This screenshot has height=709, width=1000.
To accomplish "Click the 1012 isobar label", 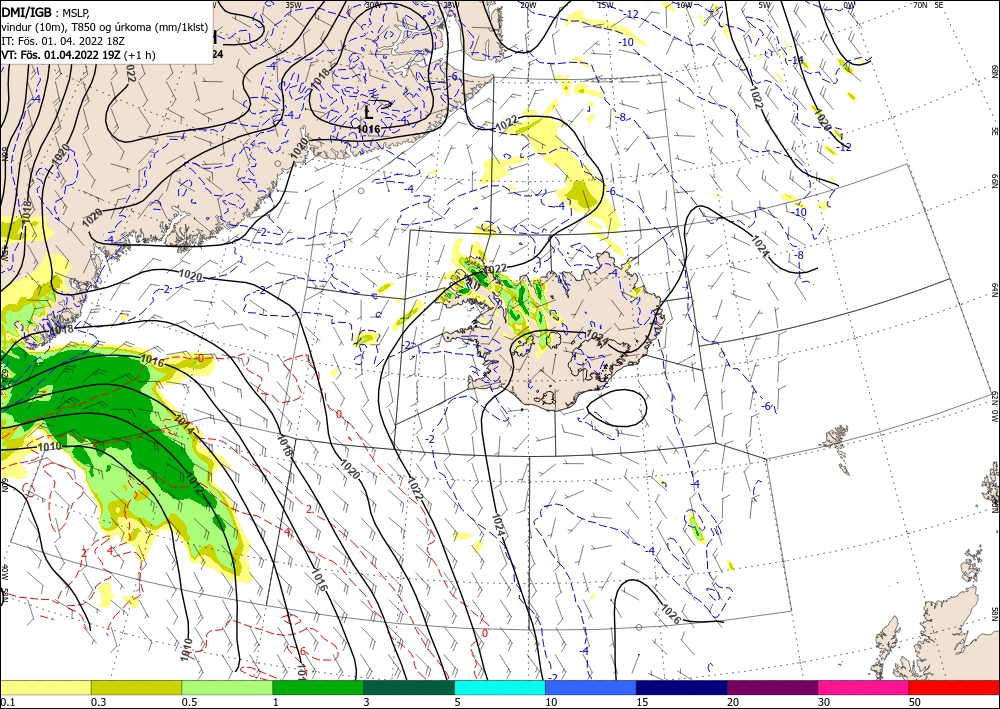I will pos(194,485).
